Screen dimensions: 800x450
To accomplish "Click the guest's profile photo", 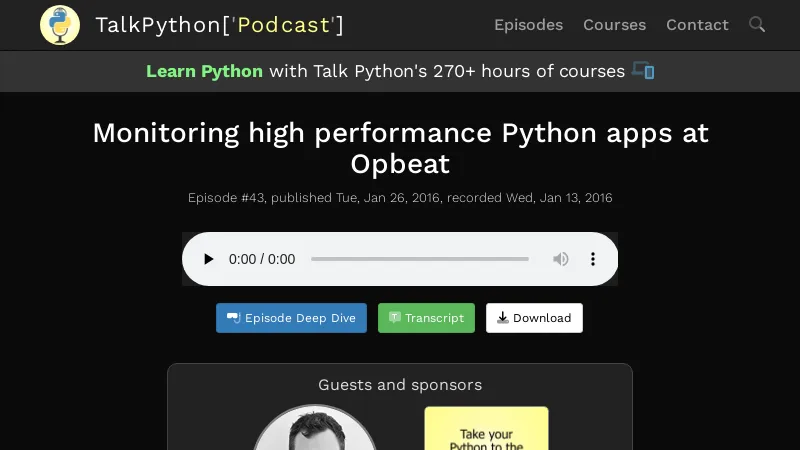I will (x=315, y=430).
